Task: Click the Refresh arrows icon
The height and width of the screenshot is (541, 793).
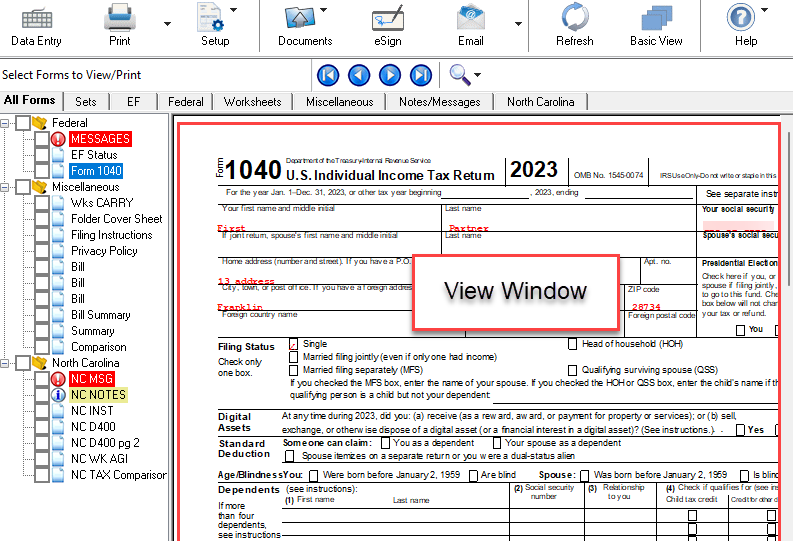Action: point(574,18)
